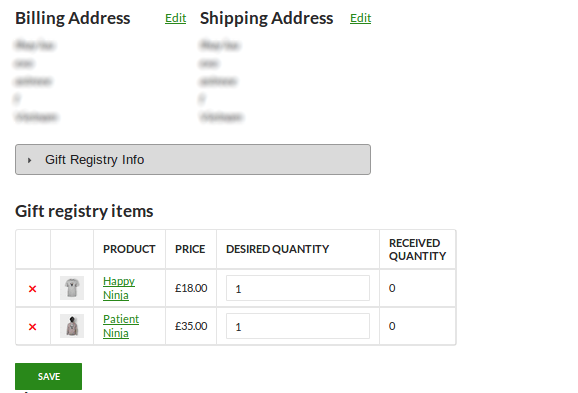Click the Product column header
The width and height of the screenshot is (578, 393).
click(129, 249)
